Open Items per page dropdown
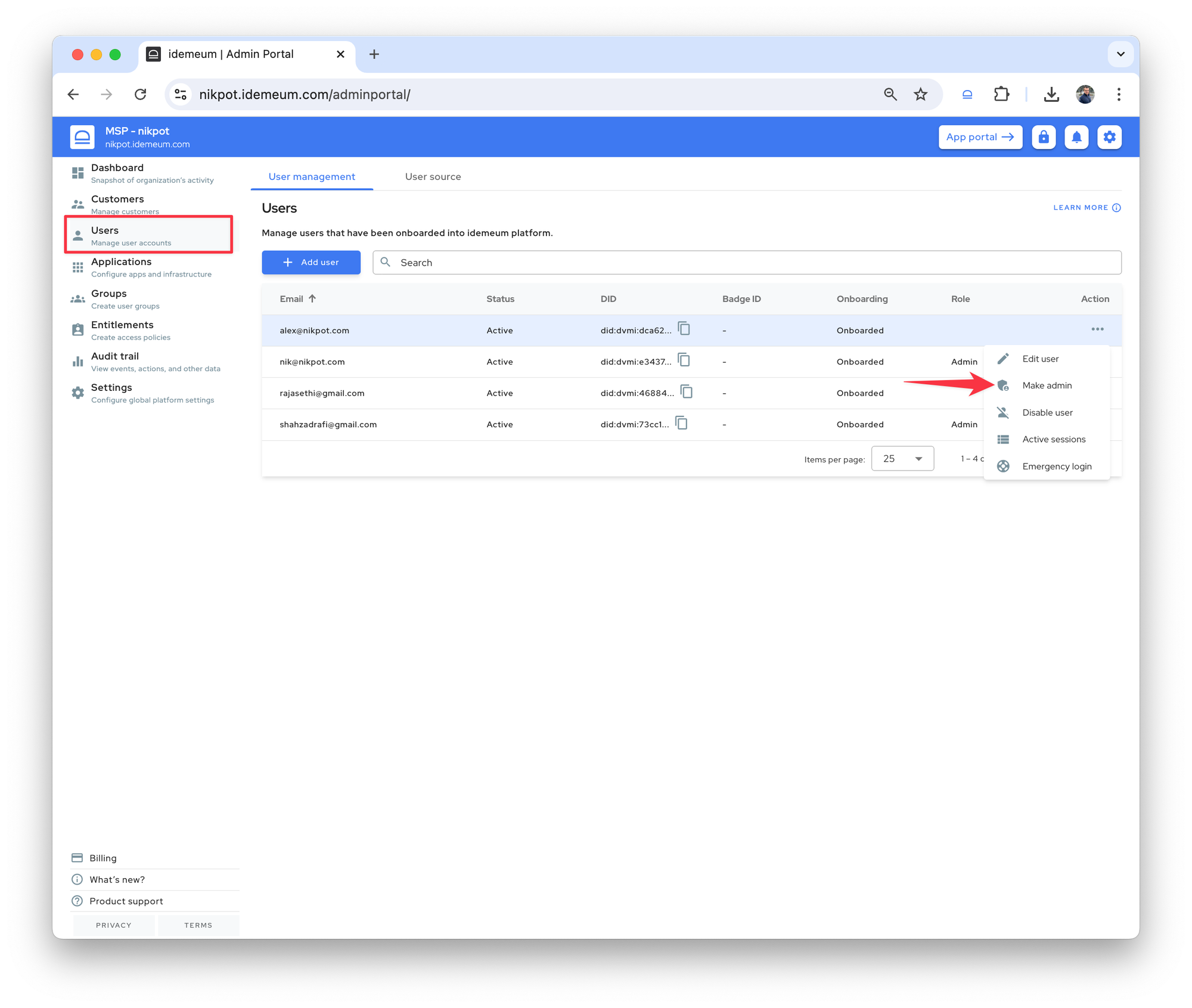The image size is (1192, 1008). [x=902, y=459]
